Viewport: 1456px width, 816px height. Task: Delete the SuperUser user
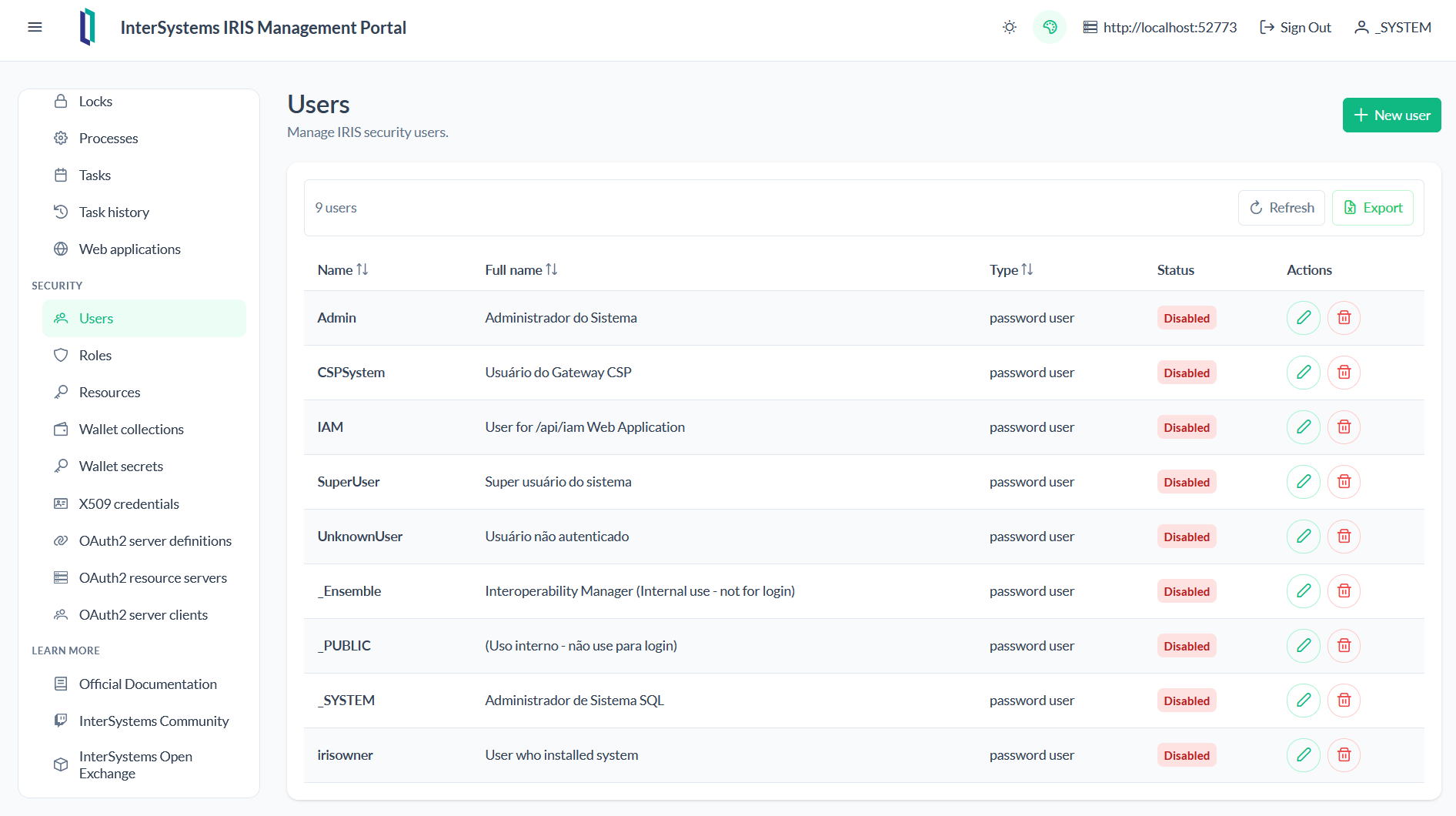point(1344,482)
